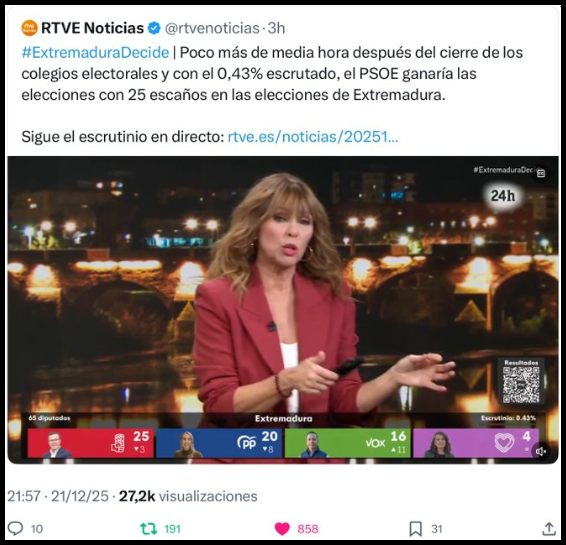Viewport: 566px width, 545px height.
Task: Click the blue verified badge icon
Action: tap(154, 28)
